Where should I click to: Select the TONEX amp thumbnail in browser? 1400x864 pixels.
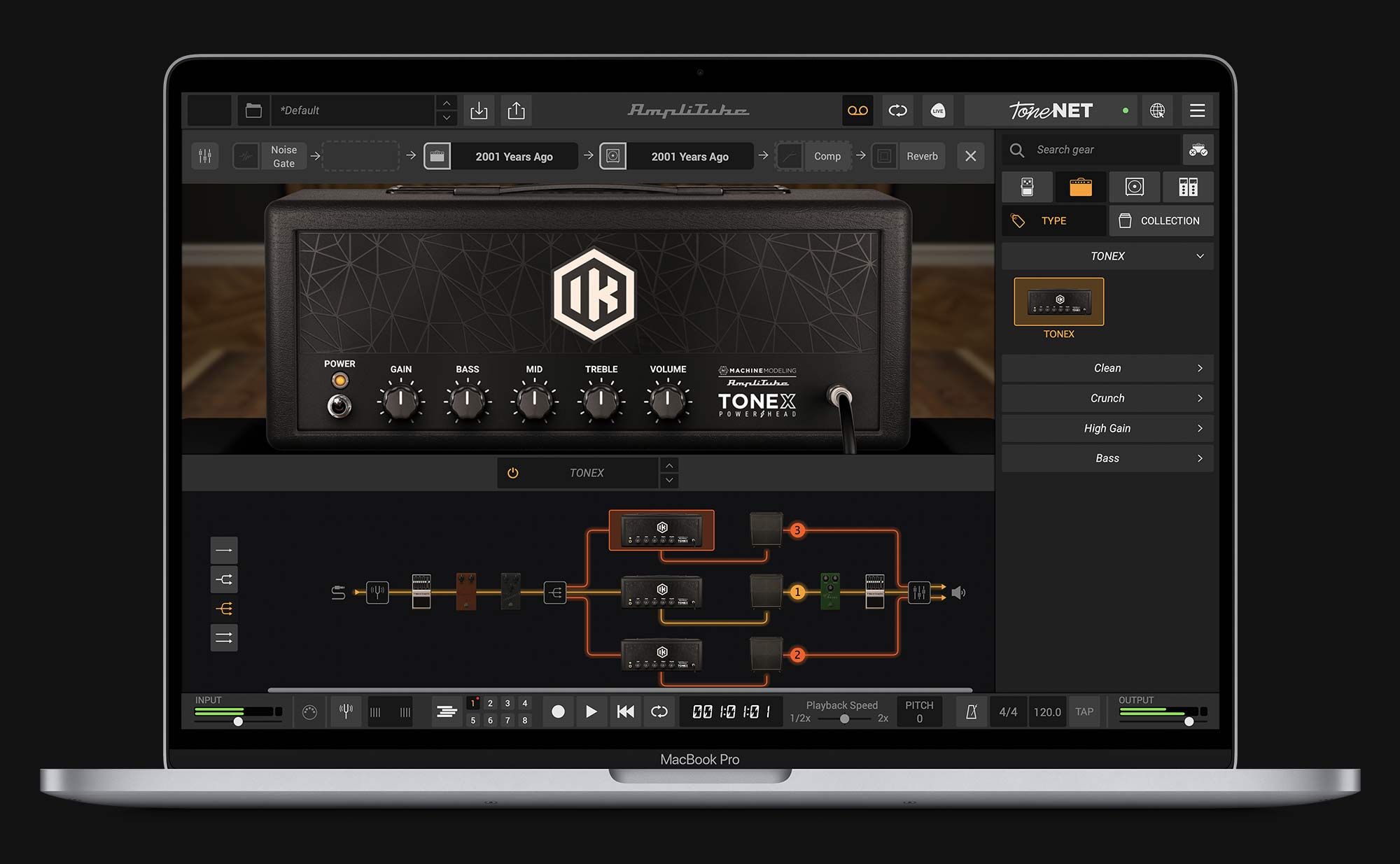click(1058, 302)
